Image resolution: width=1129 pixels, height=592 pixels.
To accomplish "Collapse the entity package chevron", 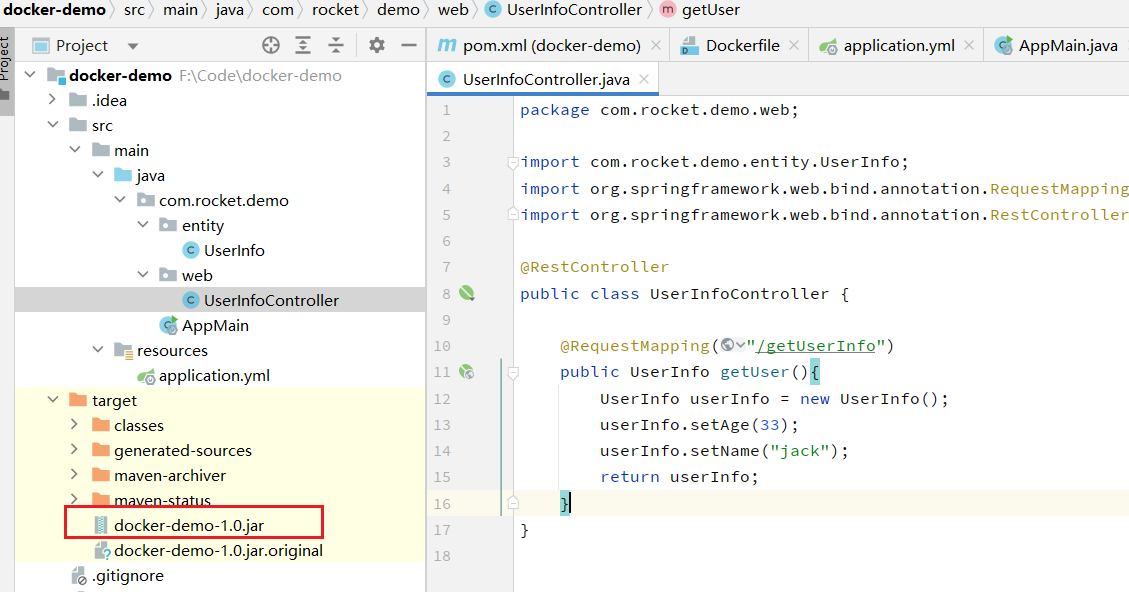I will (x=143, y=225).
